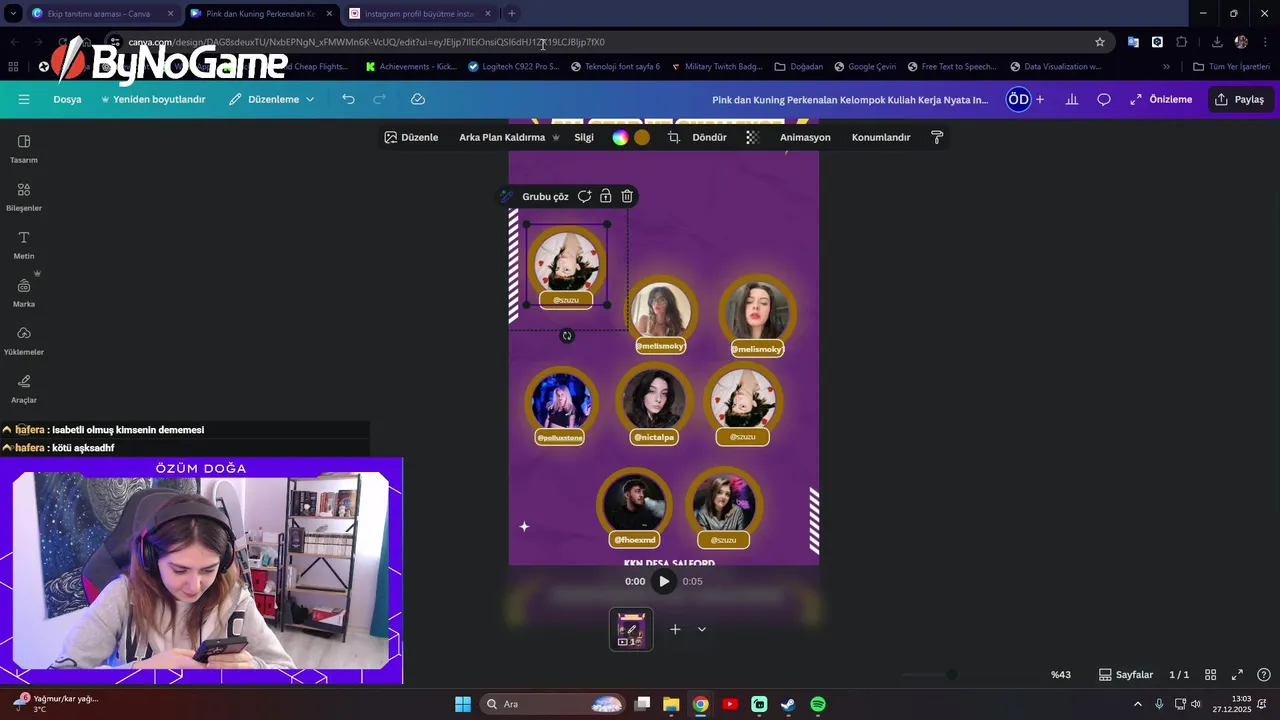This screenshot has height=720, width=1280.
Task: Enter fullscreen presentation mode
Action: (x=1237, y=675)
